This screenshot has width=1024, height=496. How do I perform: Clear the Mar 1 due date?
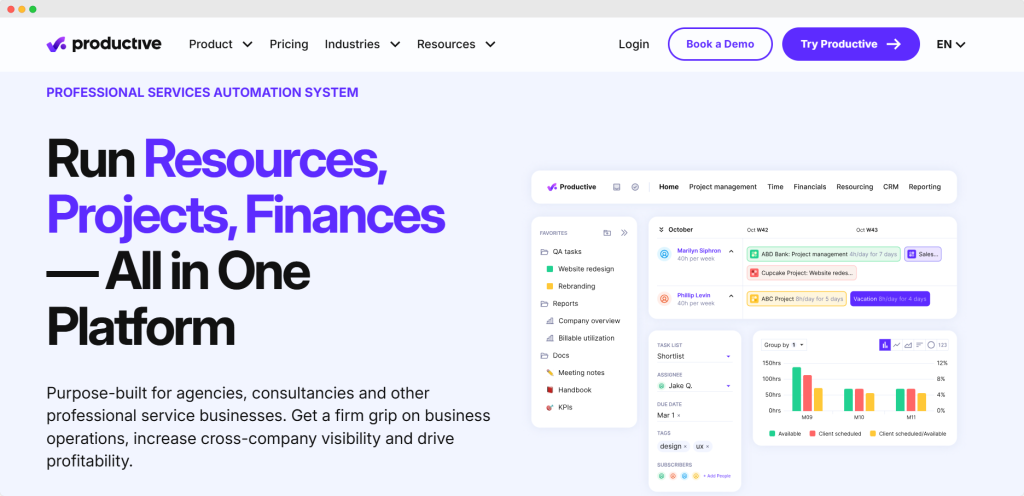[x=679, y=414]
